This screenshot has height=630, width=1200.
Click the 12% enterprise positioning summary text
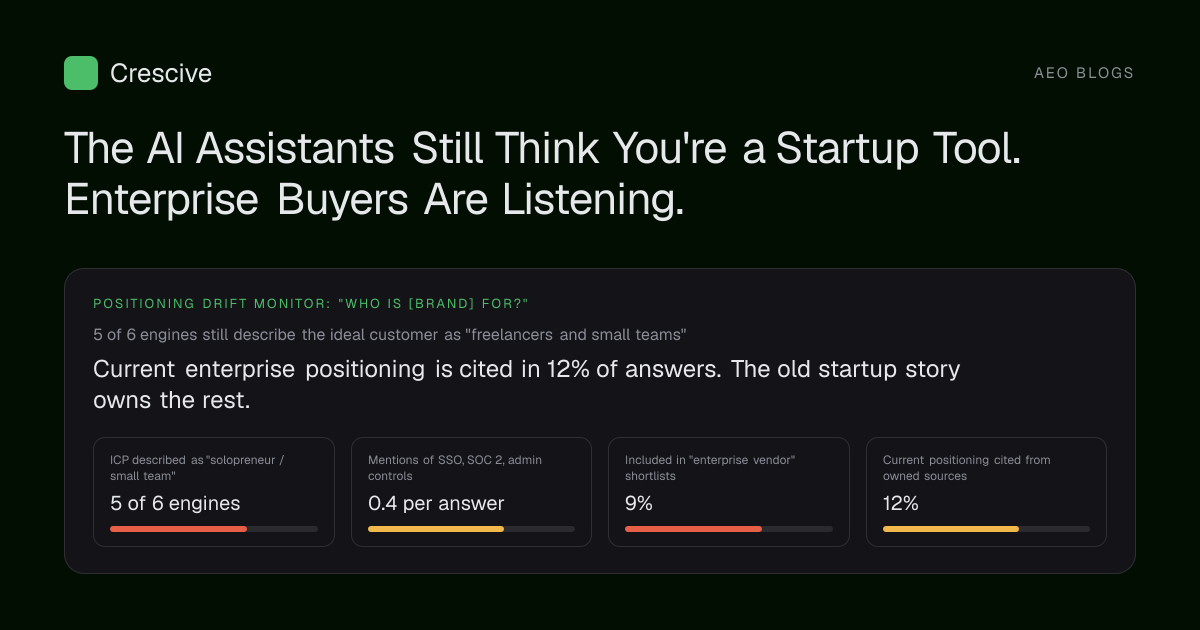pos(527,384)
